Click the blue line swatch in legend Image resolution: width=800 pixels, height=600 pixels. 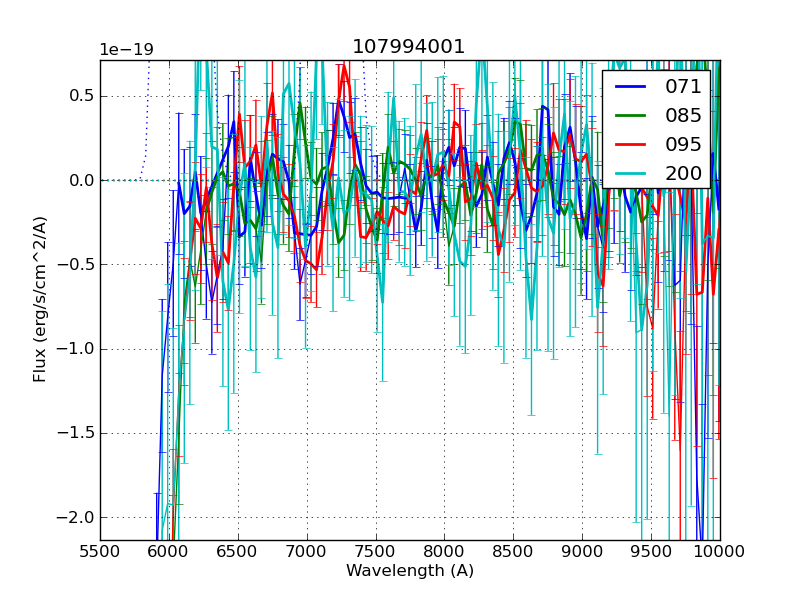point(630,87)
